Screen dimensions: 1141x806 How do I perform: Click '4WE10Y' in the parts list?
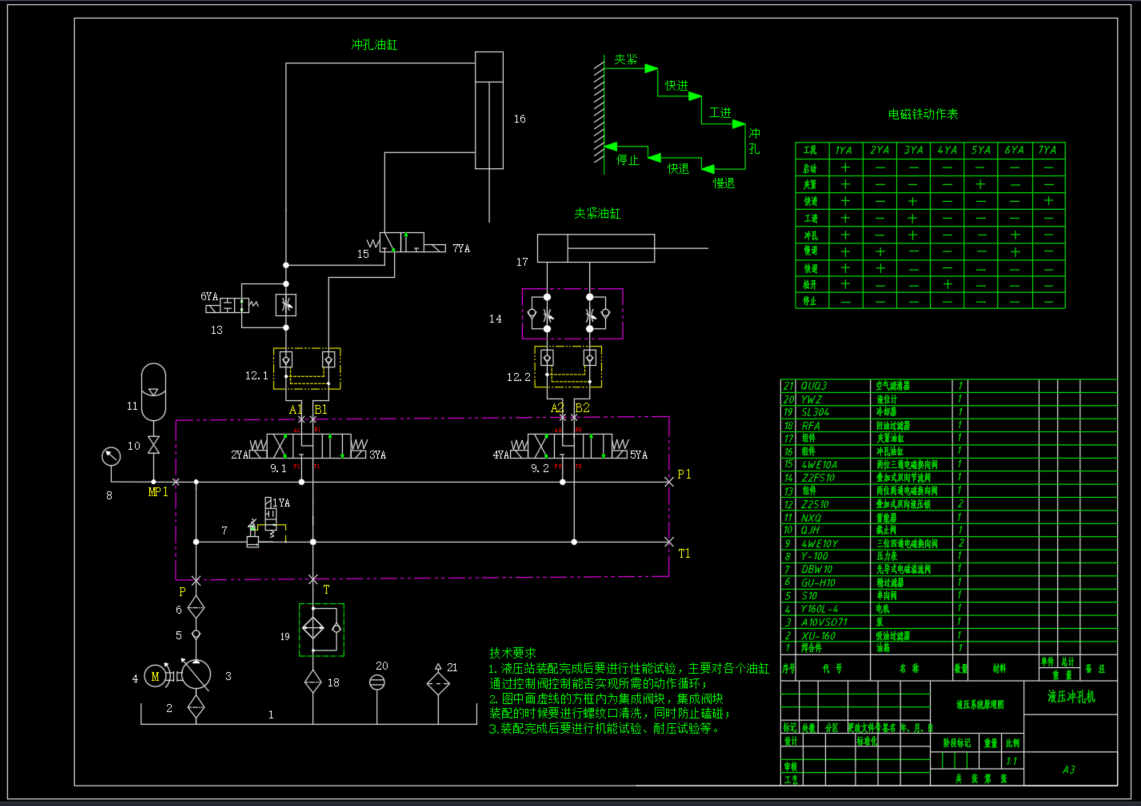click(819, 543)
